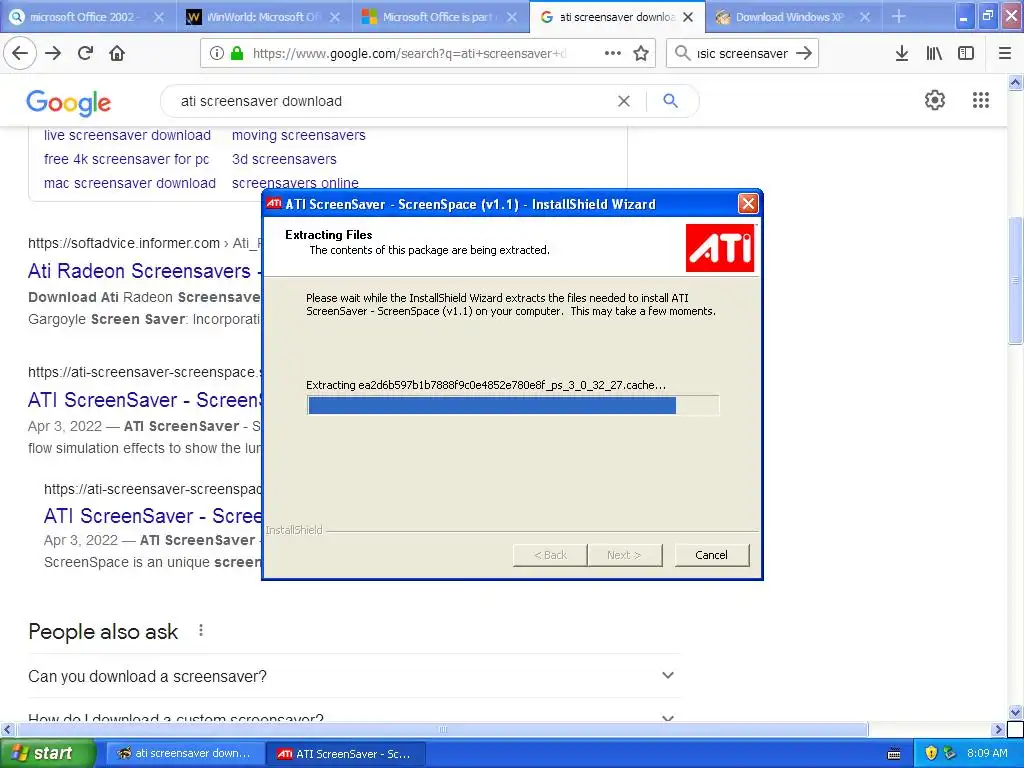Open page actions three-dot menu

[x=613, y=53]
